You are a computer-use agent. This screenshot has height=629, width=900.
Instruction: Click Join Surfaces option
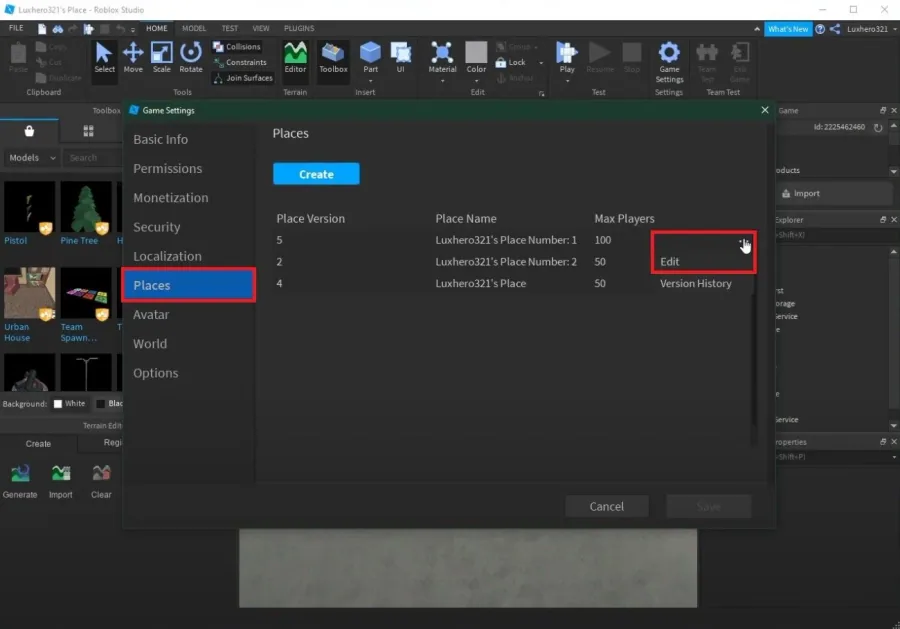[x=243, y=77]
